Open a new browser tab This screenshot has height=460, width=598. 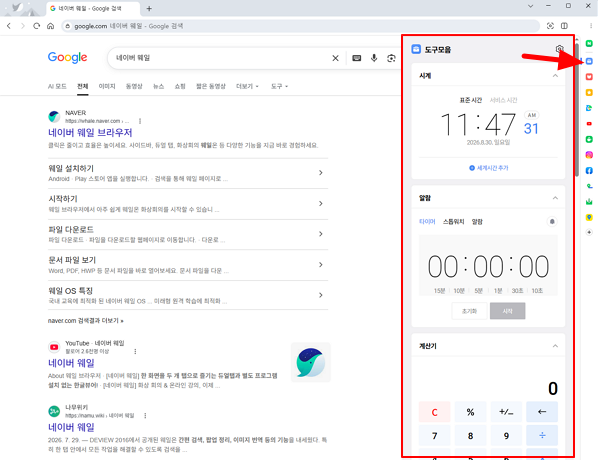149,8
